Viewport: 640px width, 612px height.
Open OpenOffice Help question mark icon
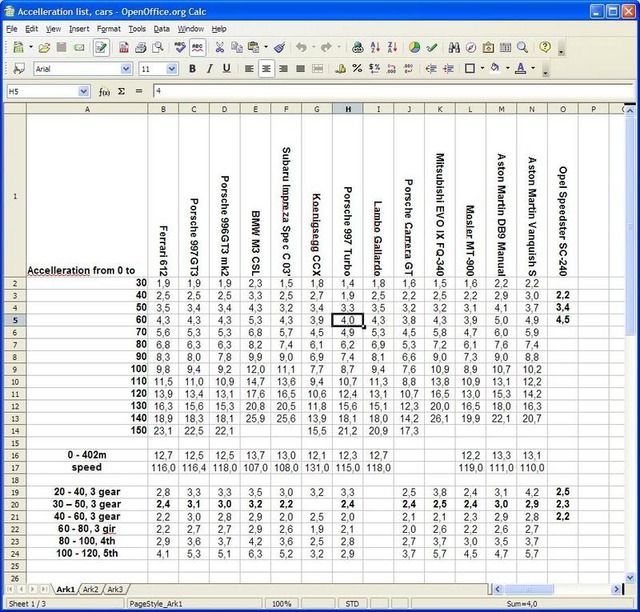[x=545, y=47]
